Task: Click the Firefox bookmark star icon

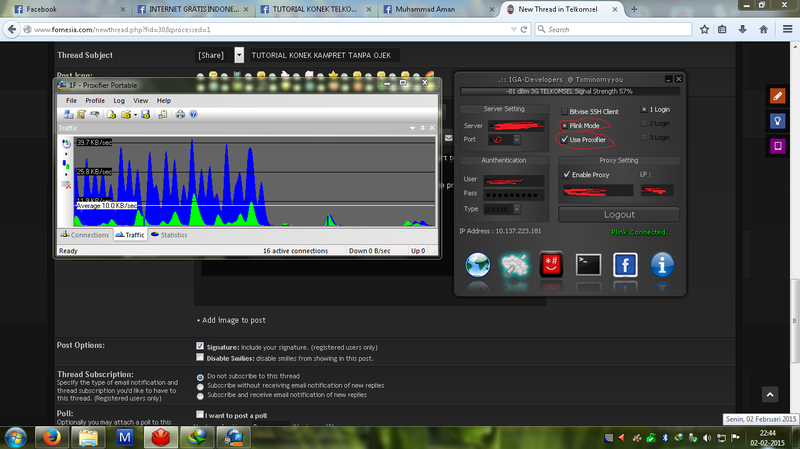Action: [x=705, y=30]
